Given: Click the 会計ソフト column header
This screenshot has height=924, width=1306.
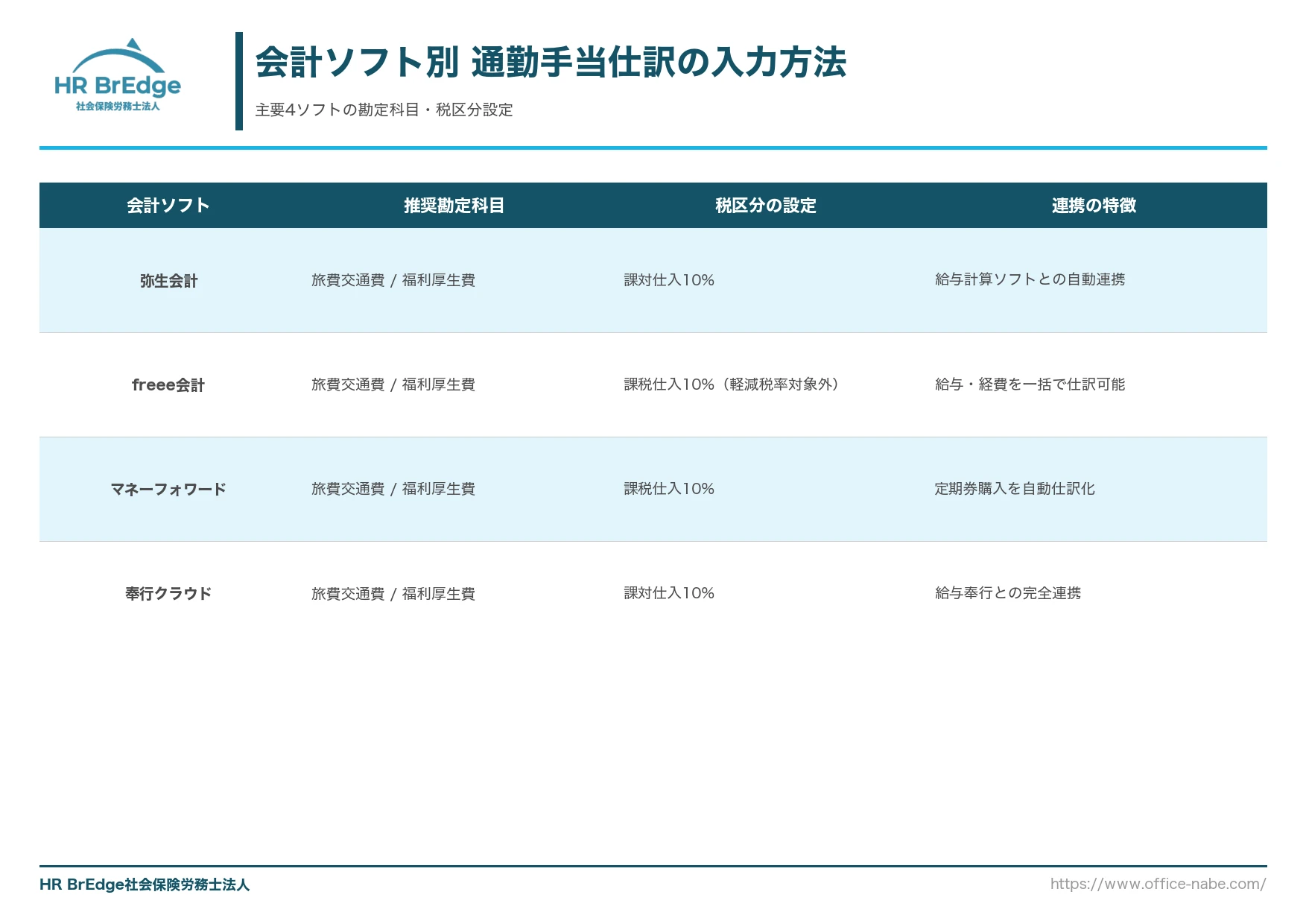Looking at the screenshot, I should point(168,206).
